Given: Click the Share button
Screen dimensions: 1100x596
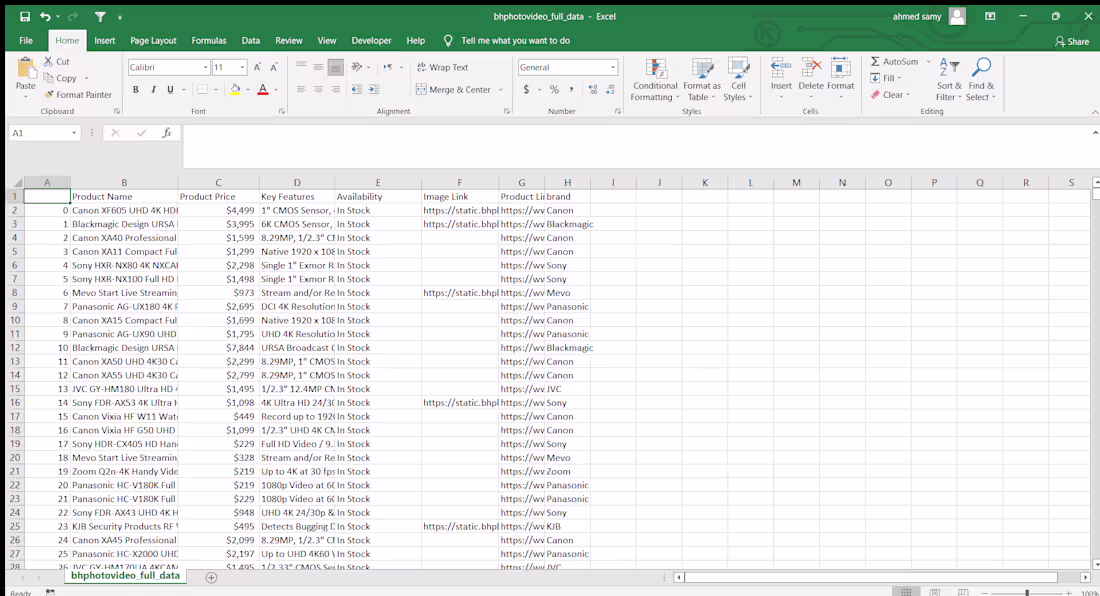Looking at the screenshot, I should point(1073,41).
